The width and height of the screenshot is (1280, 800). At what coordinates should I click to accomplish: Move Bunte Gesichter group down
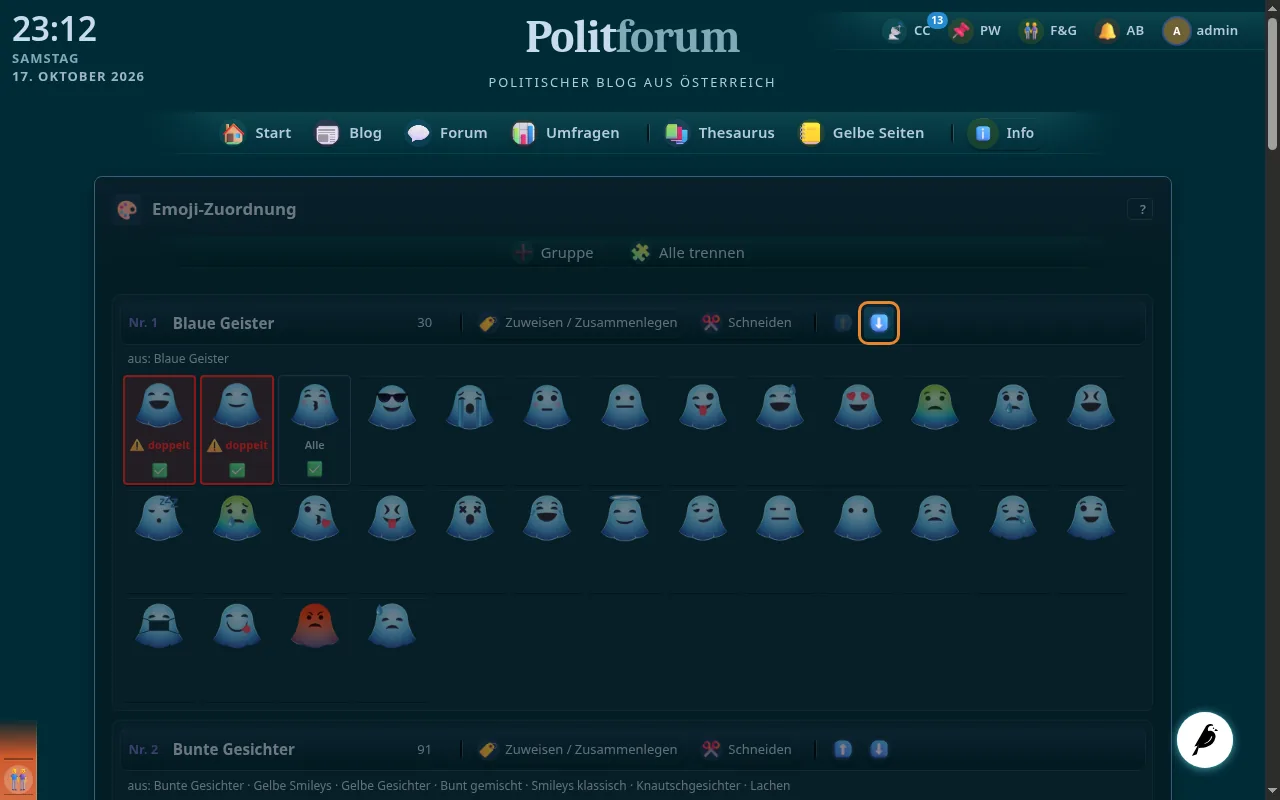pyautogui.click(x=879, y=749)
